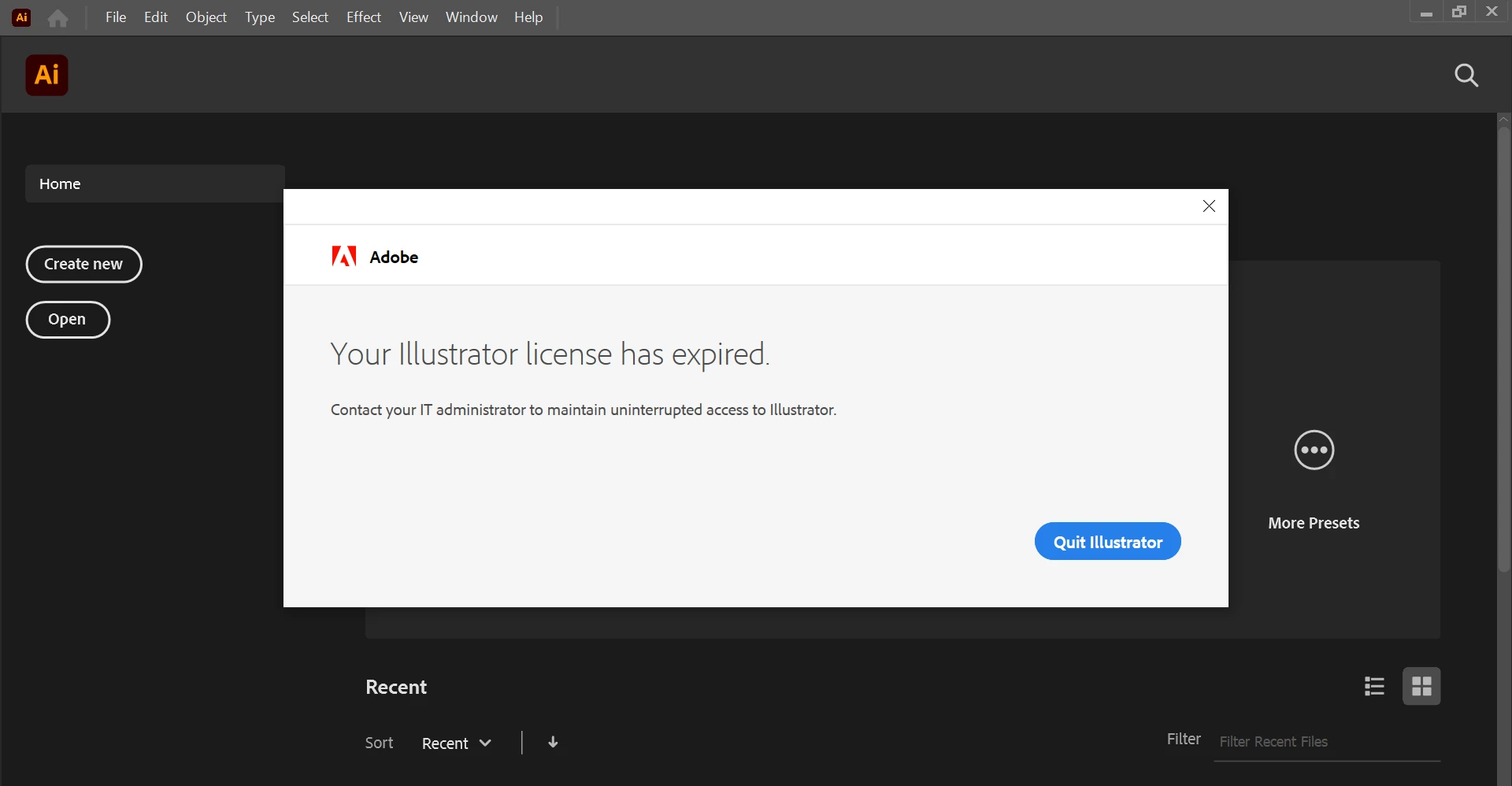The width and height of the screenshot is (1512, 786).
Task: Open the View menu
Action: tap(413, 17)
